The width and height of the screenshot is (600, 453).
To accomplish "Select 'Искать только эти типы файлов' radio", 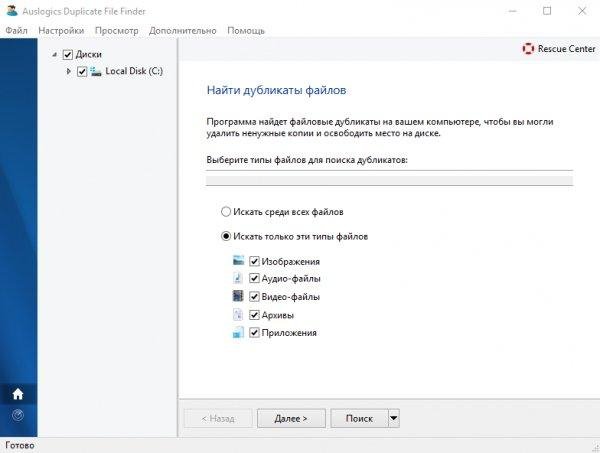I will (x=226, y=236).
